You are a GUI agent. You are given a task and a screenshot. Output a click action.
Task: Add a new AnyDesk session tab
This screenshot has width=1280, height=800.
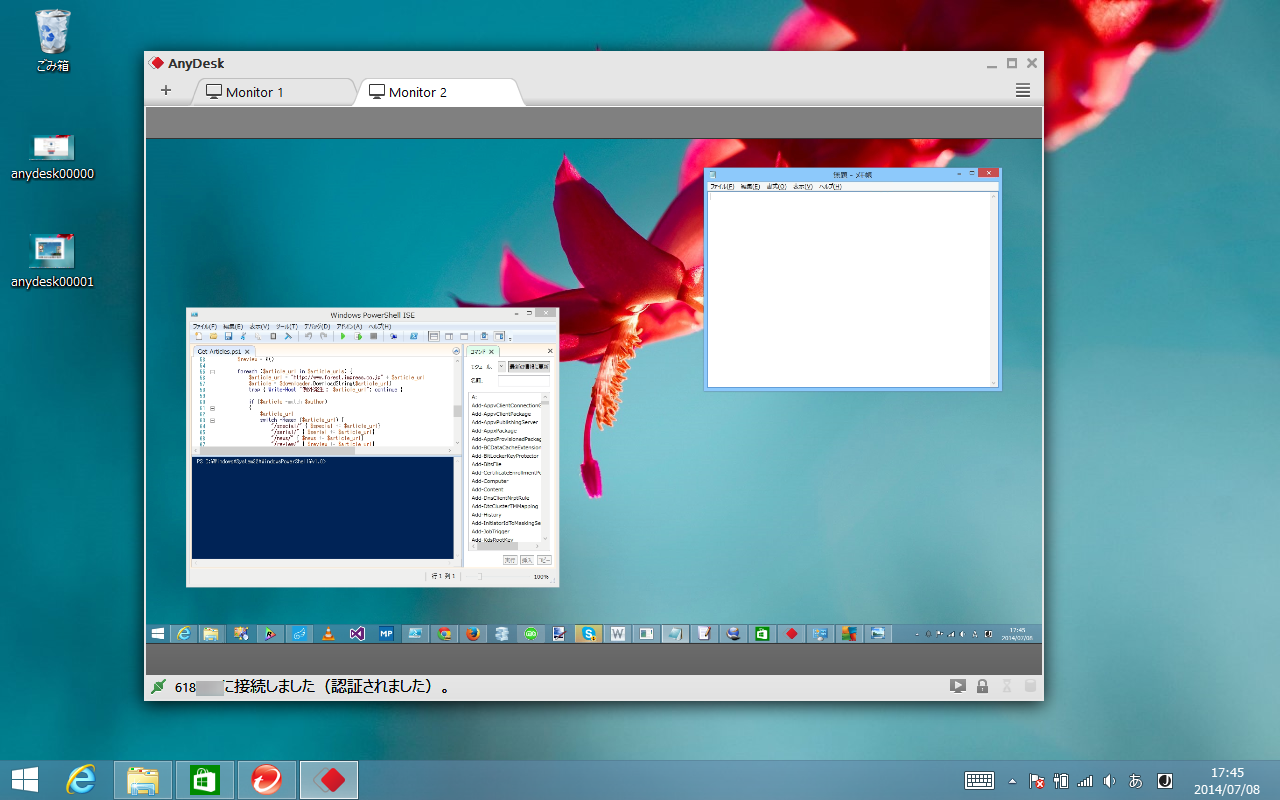point(166,91)
